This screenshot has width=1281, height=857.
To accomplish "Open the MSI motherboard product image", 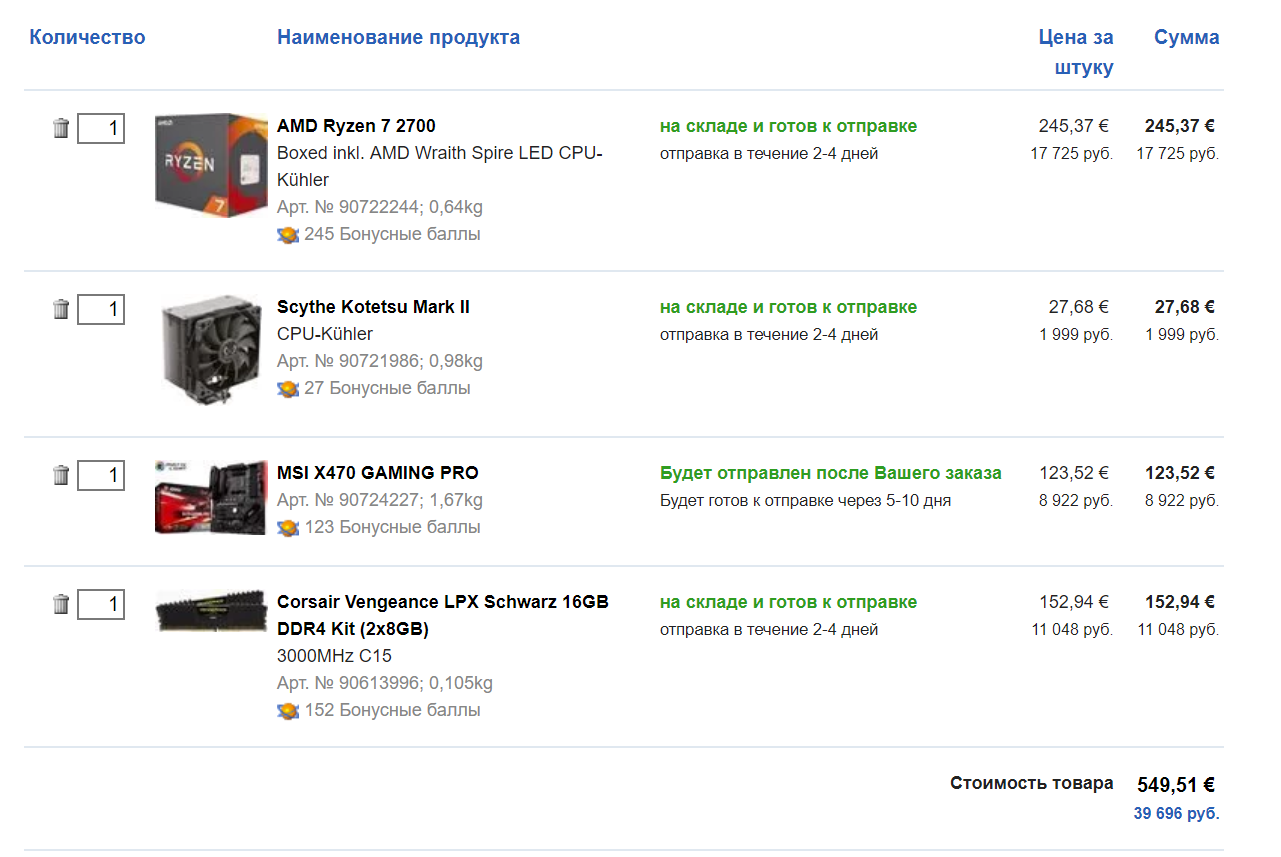I will [211, 497].
